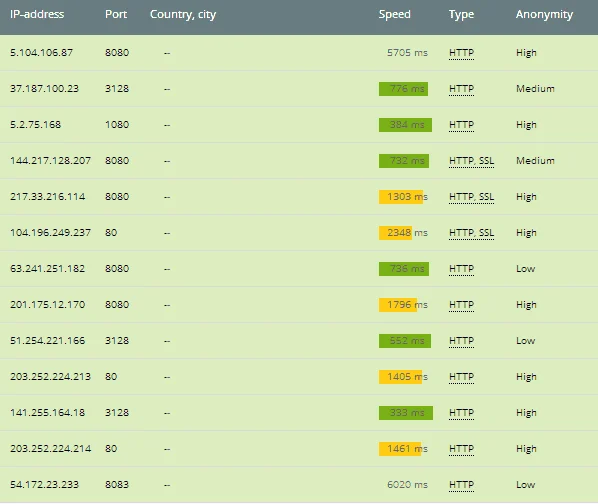The image size is (598, 504).
Task: Click HTTP type link for 37.187.100.23
Action: pos(461,89)
